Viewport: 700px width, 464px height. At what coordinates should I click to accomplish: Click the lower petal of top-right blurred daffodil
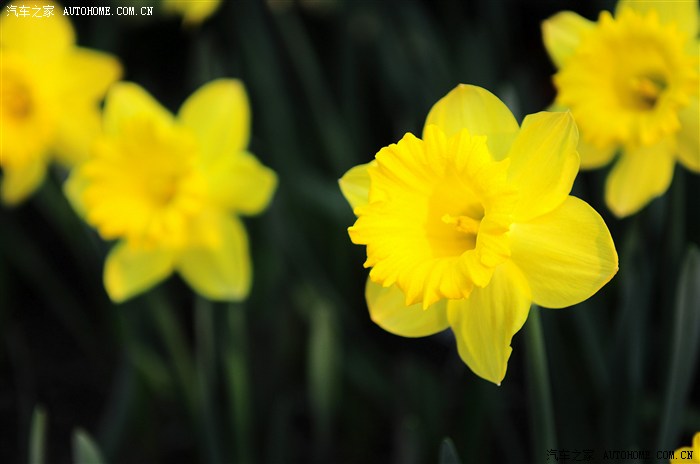(638, 178)
